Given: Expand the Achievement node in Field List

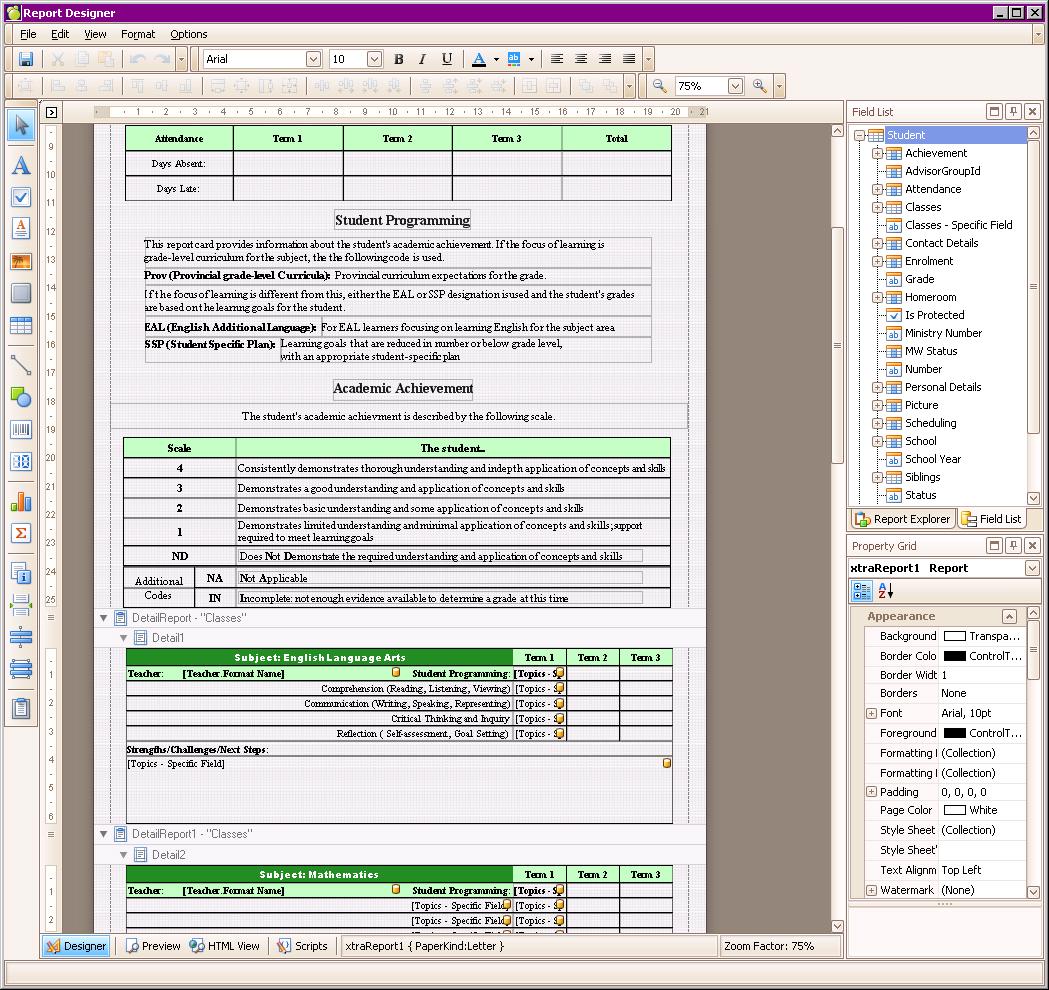Looking at the screenshot, I should click(877, 153).
